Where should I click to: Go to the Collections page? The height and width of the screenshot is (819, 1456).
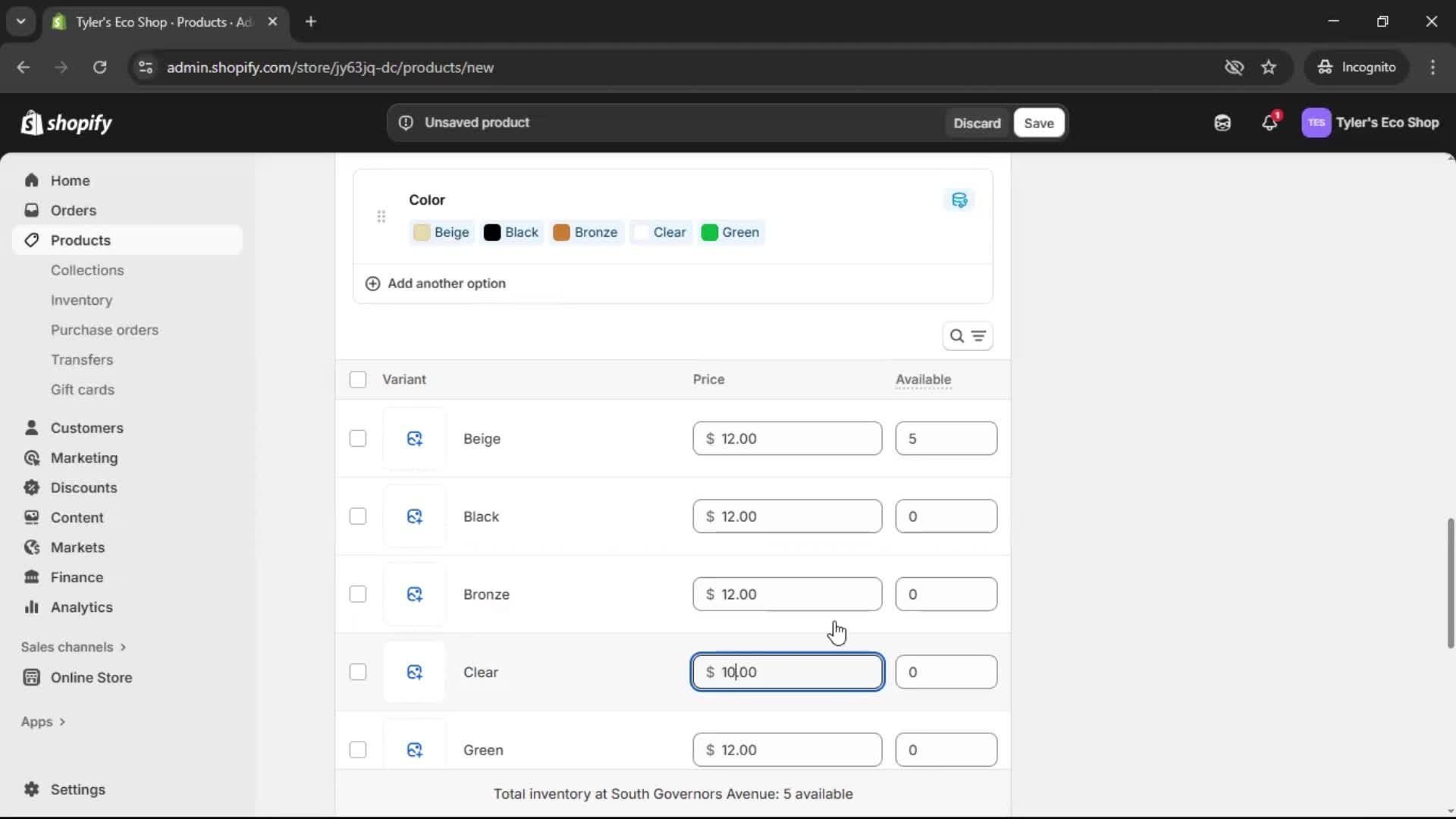point(88,270)
